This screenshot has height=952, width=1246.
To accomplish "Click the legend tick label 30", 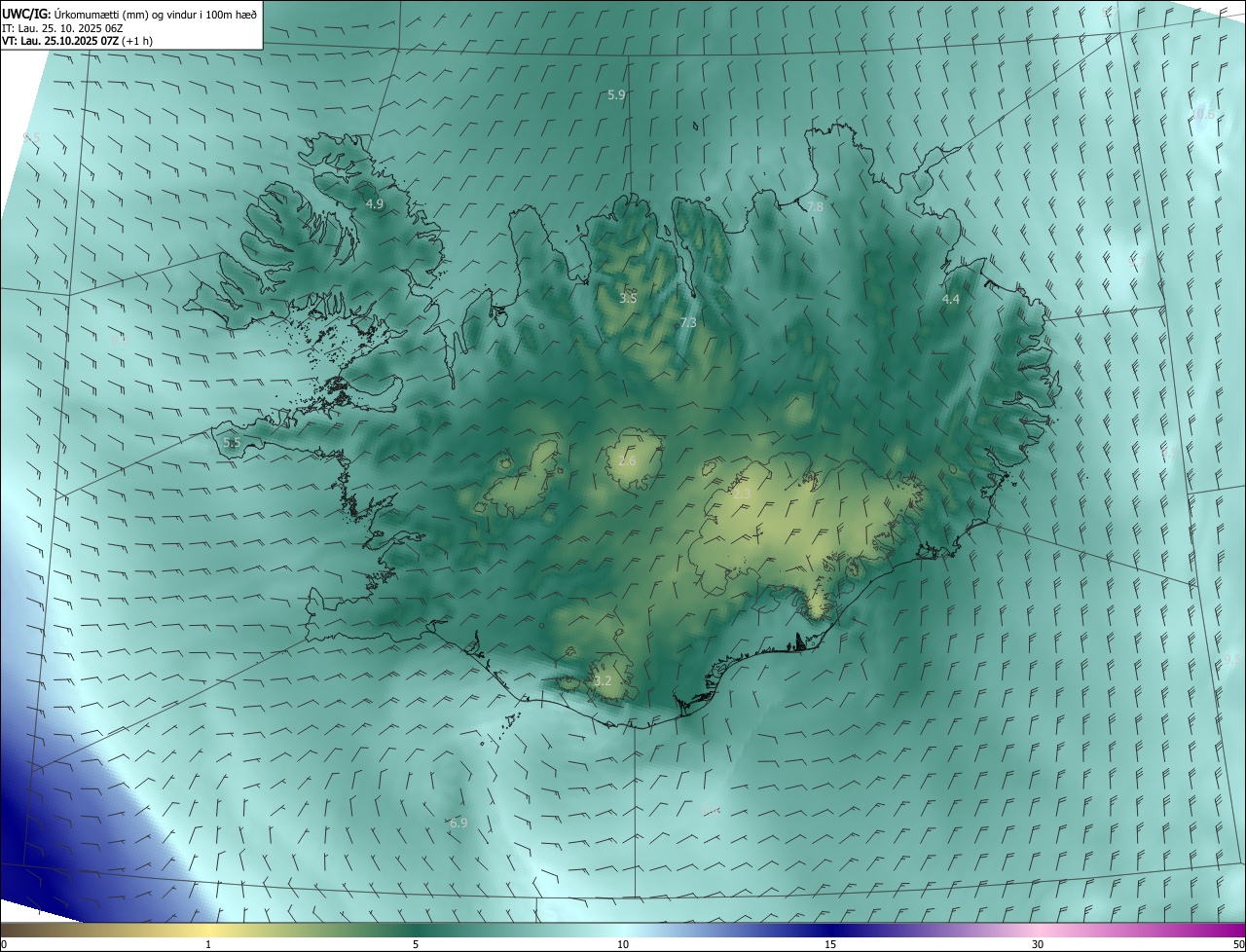I will pyautogui.click(x=1038, y=944).
